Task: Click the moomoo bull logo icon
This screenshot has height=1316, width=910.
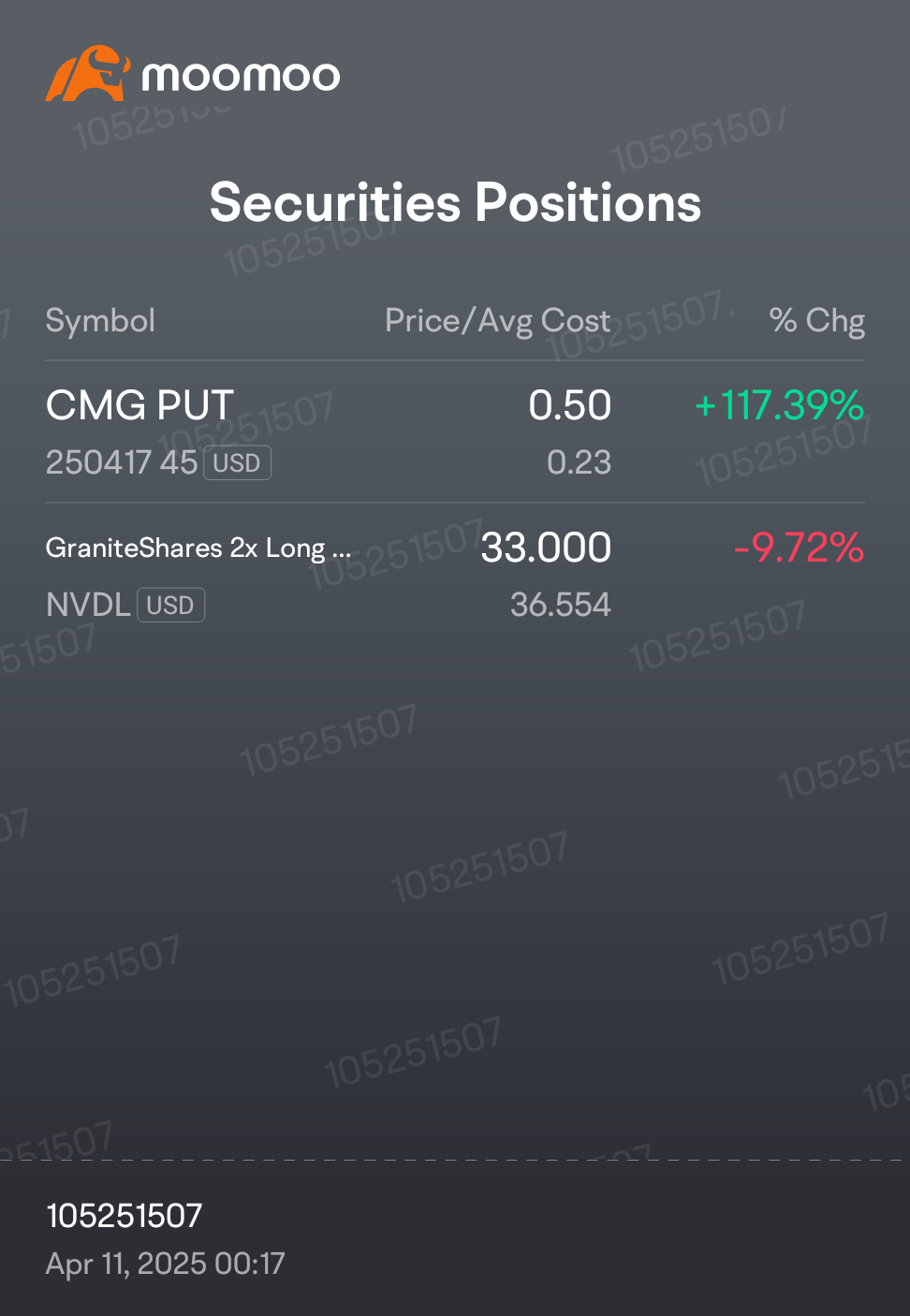Action: tap(87, 73)
